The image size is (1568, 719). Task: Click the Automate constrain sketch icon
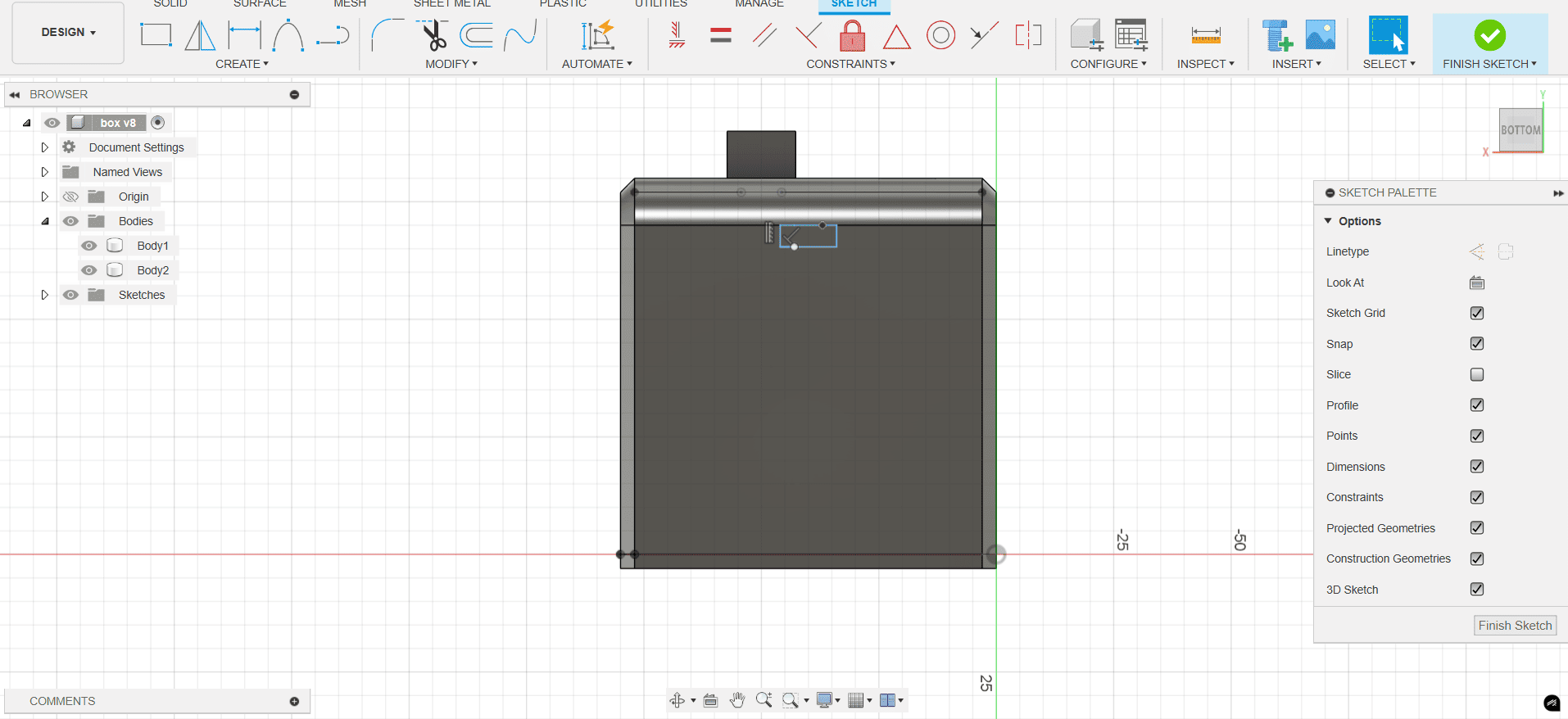coord(597,35)
